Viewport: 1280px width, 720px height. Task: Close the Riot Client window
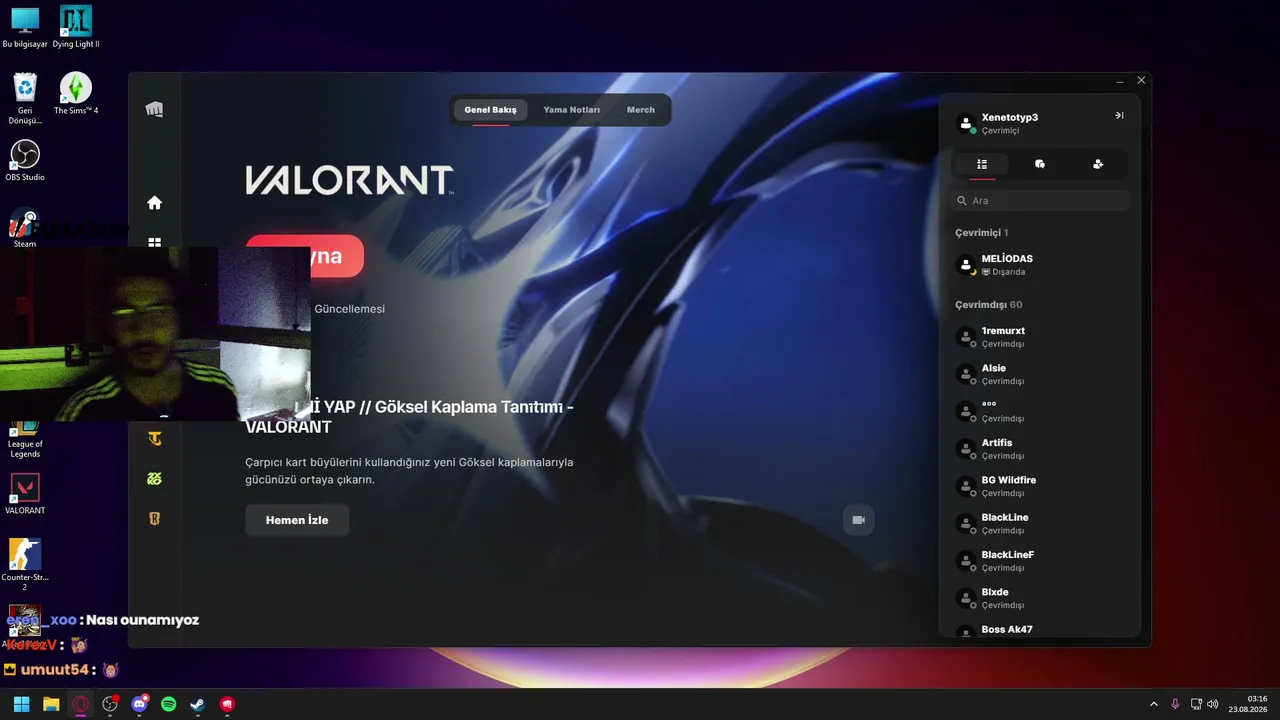point(1141,80)
